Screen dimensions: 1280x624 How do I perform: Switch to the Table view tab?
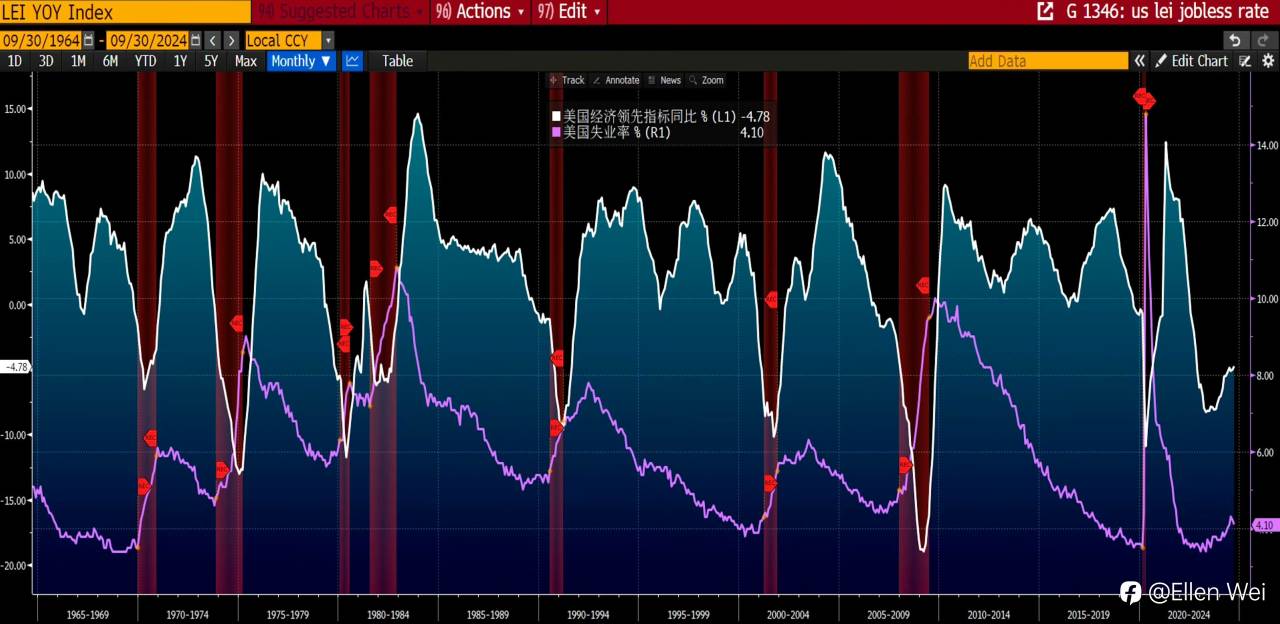(x=397, y=61)
